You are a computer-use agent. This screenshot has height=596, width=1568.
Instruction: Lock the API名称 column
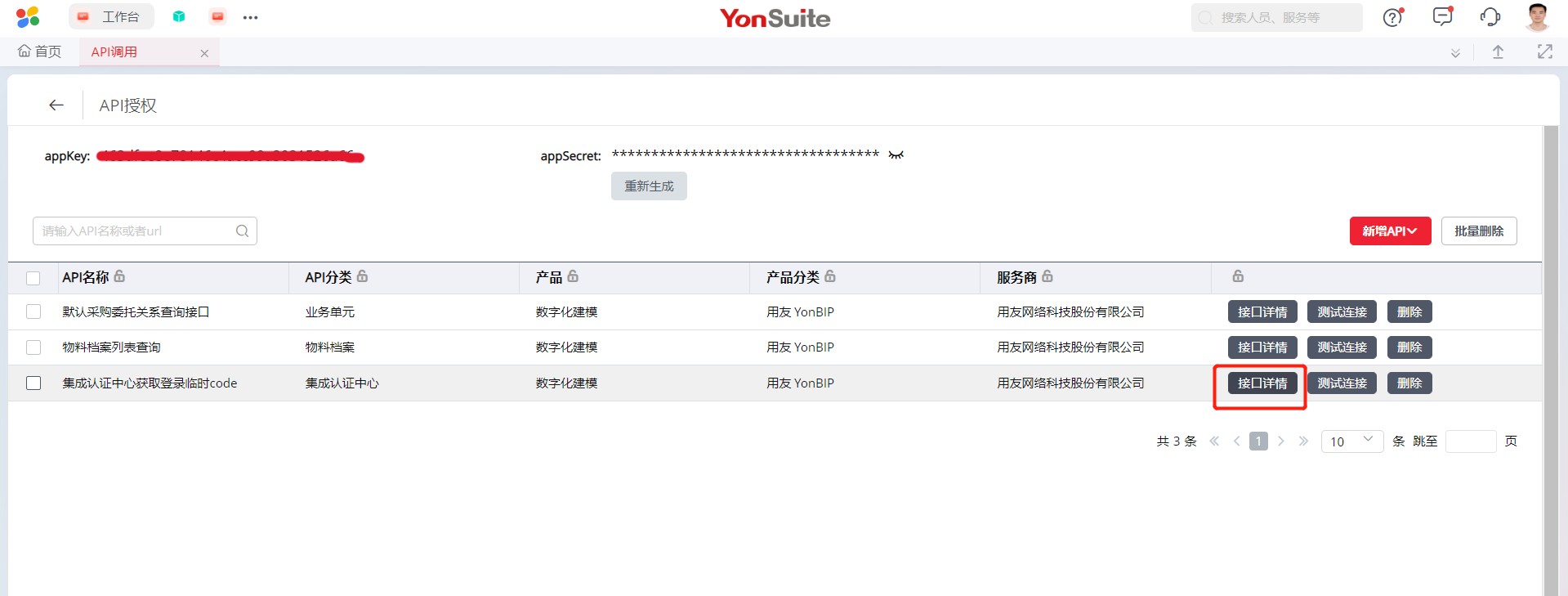click(119, 276)
